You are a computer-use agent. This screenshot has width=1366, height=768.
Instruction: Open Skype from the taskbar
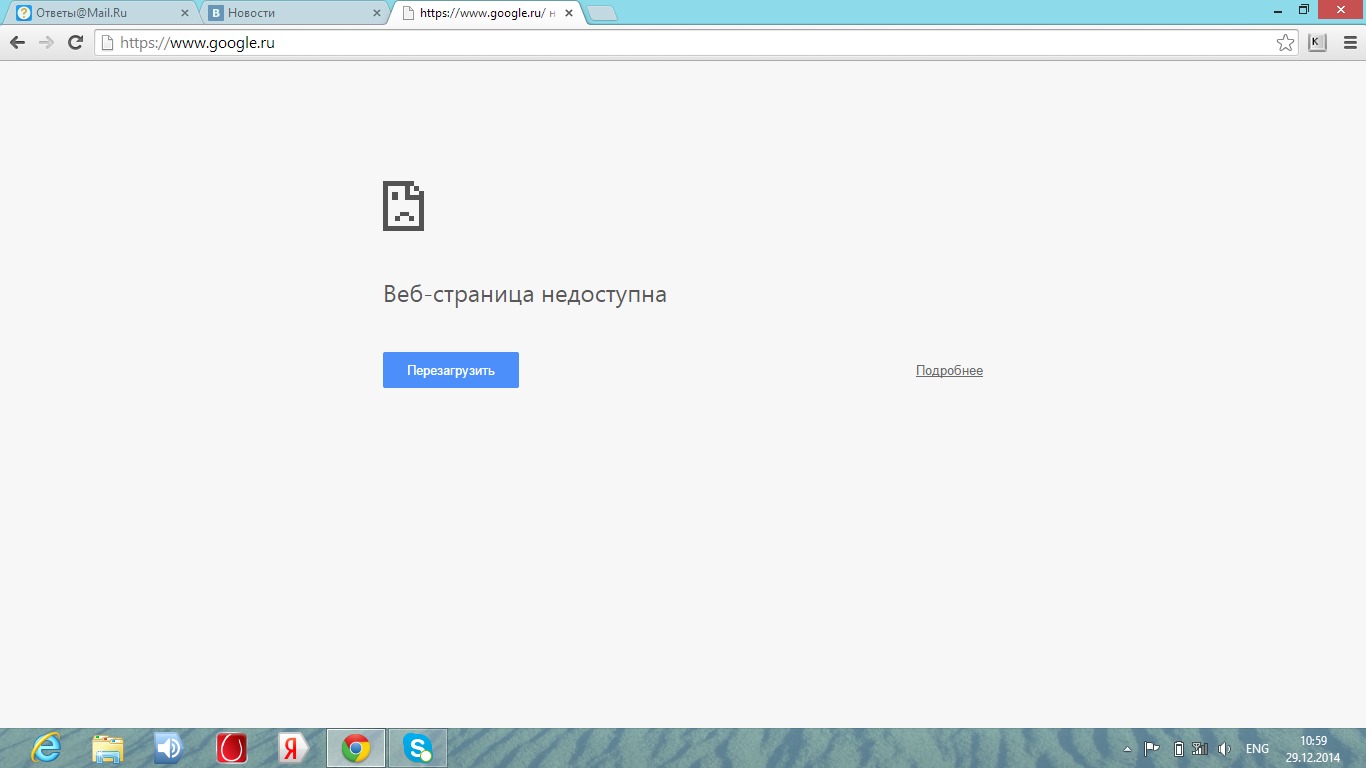pyautogui.click(x=418, y=748)
